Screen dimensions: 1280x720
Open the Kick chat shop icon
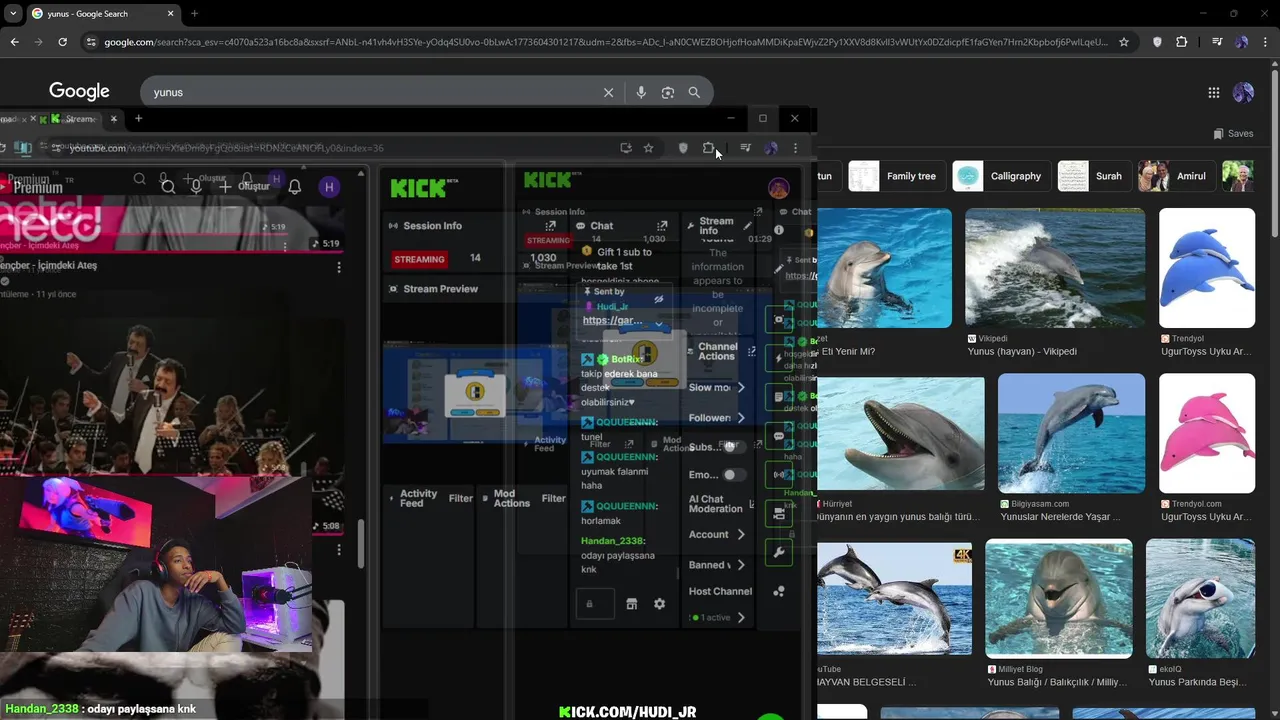(x=631, y=604)
